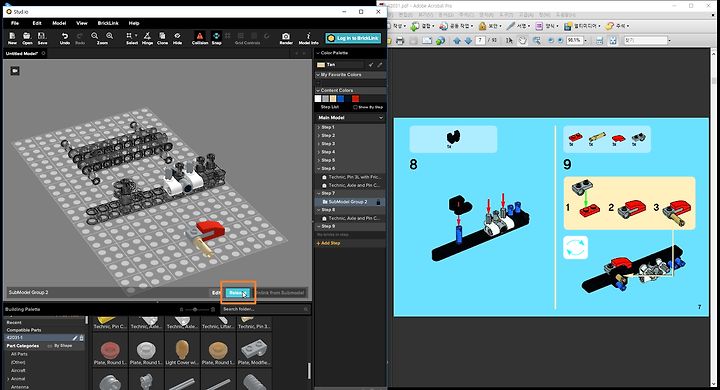Screen dimensions: 720x390
Task: Open the View menu in Stud.io
Action: coord(82,23)
